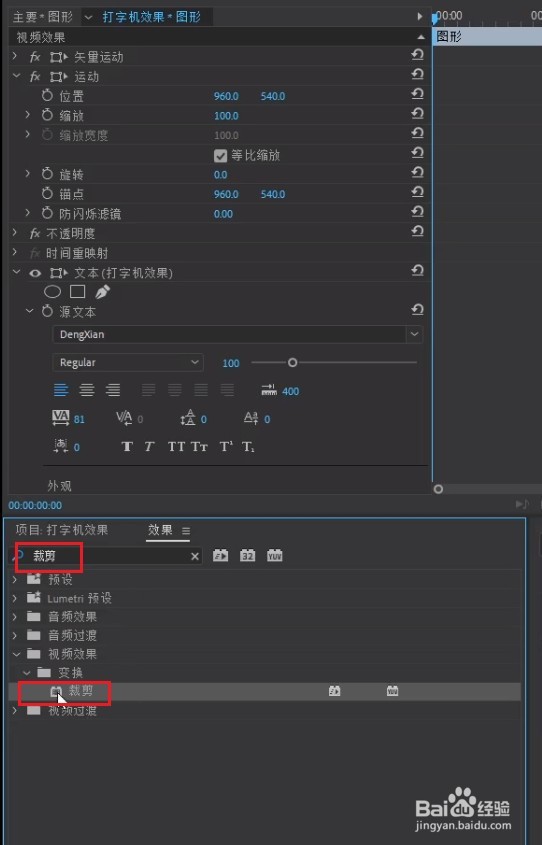
Task: Apply small caps style
Action: (x=199, y=446)
